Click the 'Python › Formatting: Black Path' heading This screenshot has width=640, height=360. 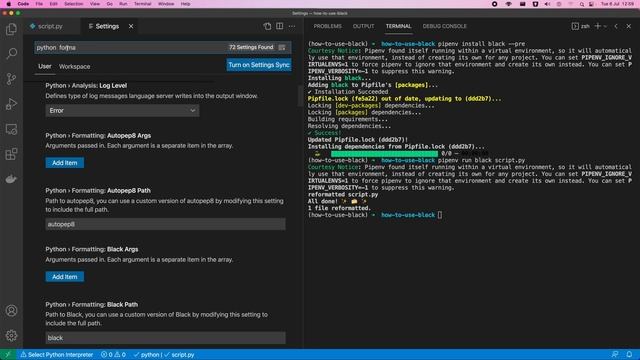coord(91,304)
